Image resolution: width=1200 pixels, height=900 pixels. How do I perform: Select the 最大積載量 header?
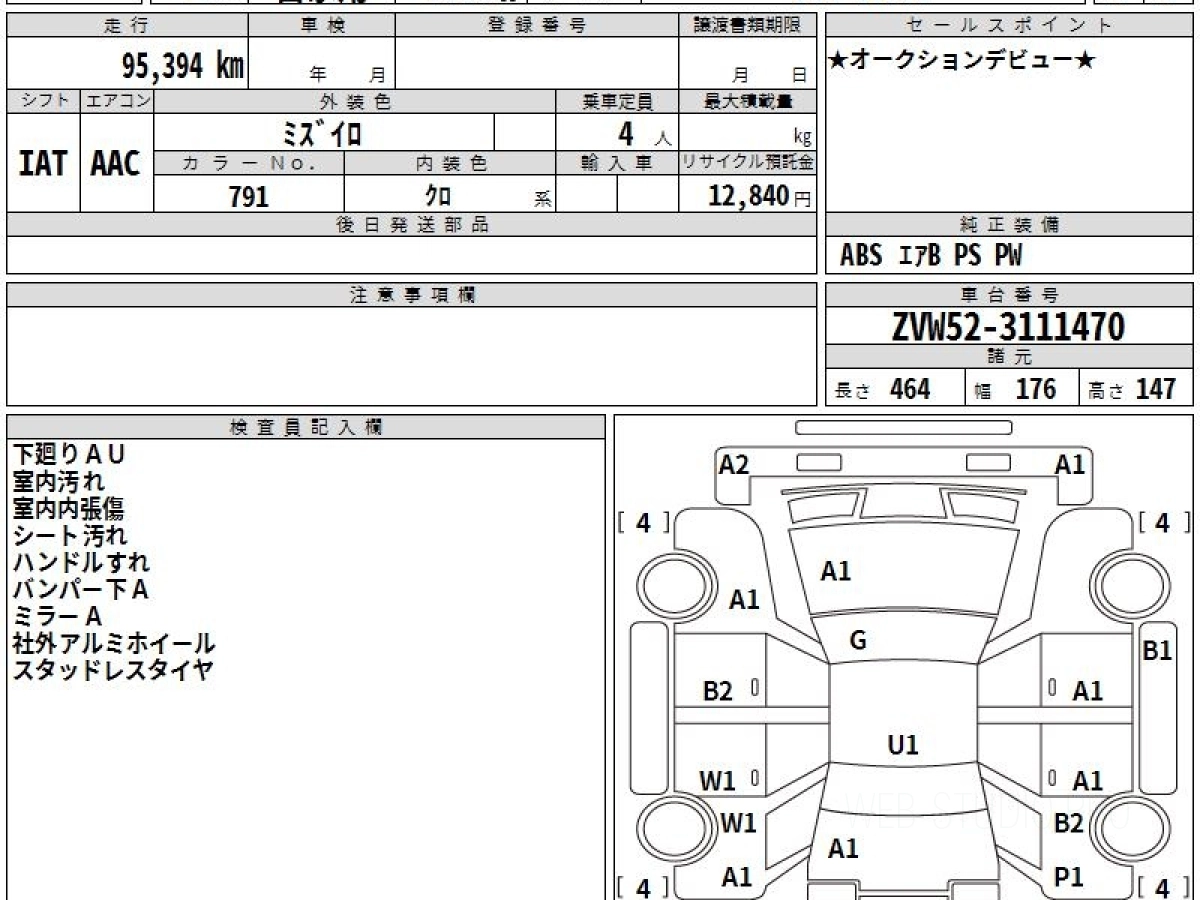748,101
